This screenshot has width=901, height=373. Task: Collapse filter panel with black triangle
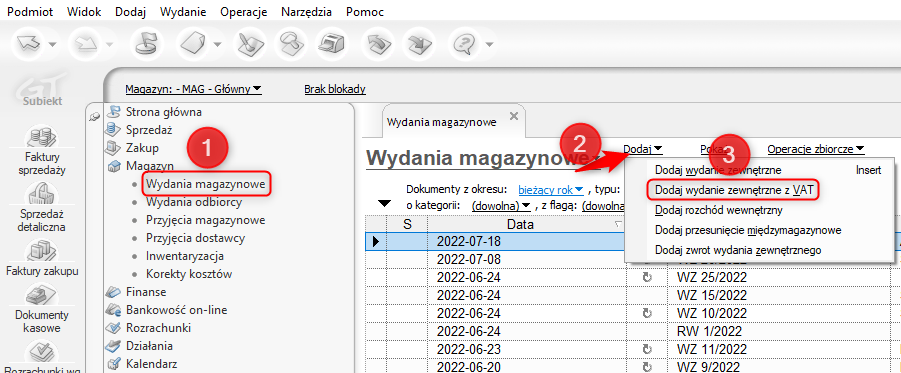[385, 203]
